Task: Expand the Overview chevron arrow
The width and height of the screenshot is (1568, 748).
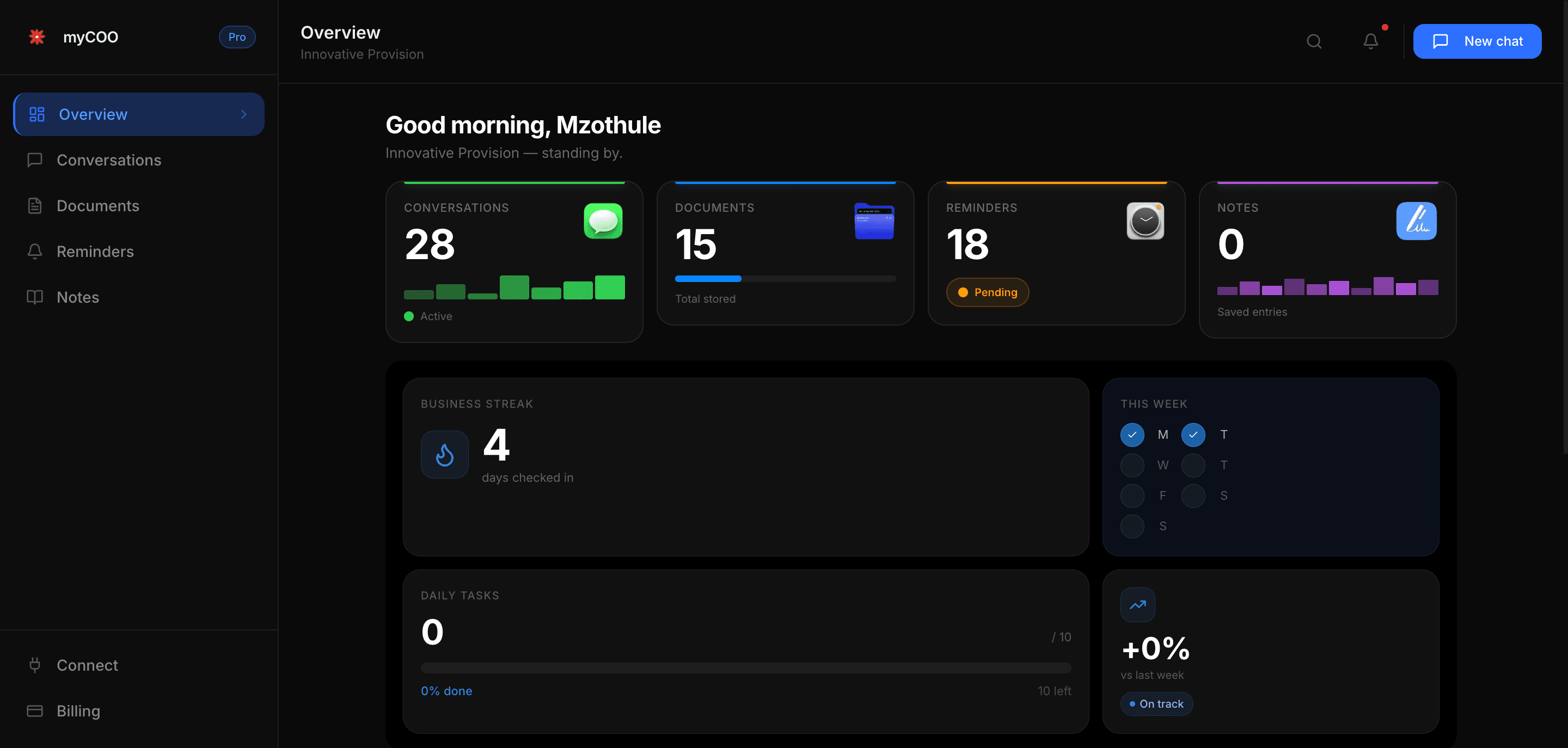Action: 243,114
